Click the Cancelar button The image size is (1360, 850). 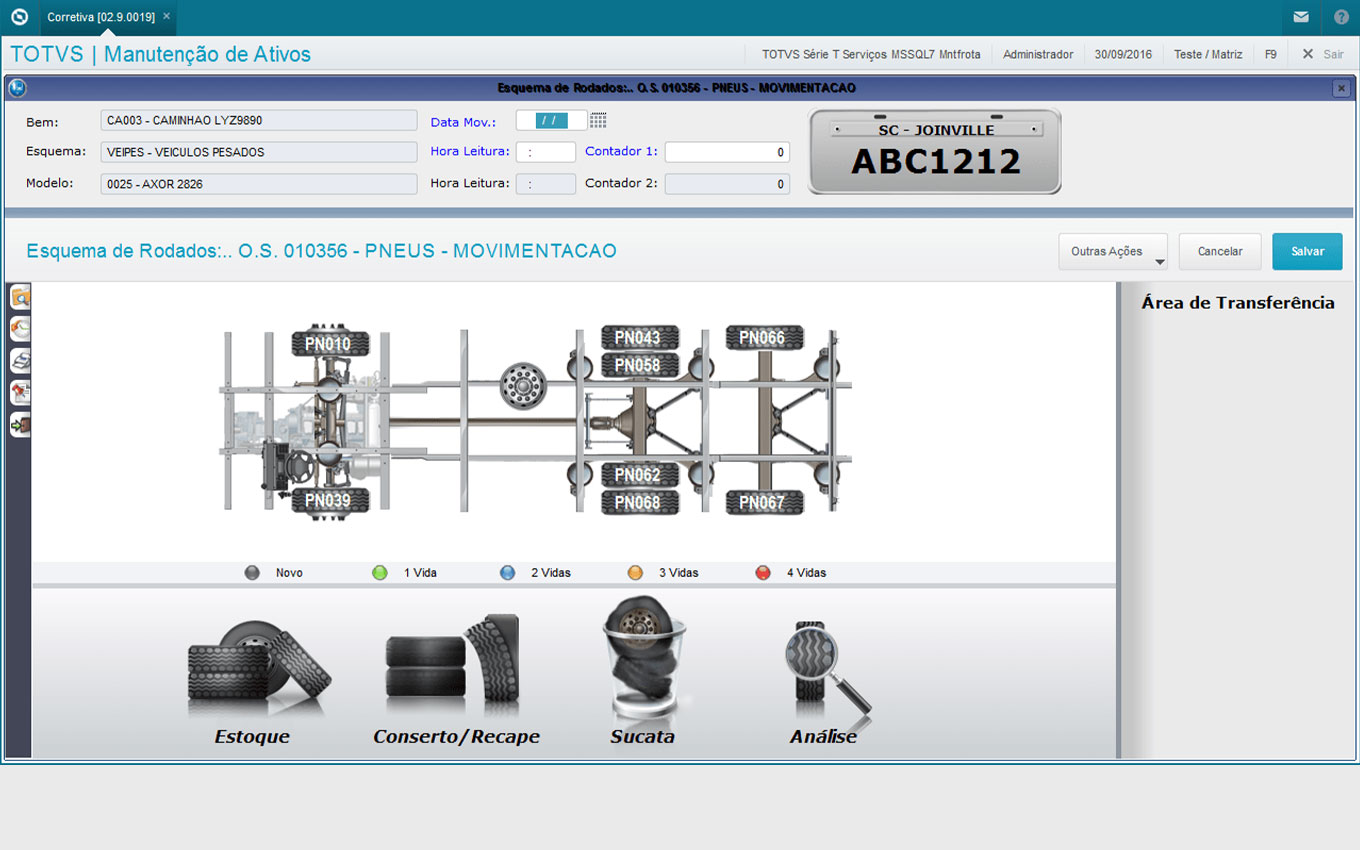(x=1220, y=252)
